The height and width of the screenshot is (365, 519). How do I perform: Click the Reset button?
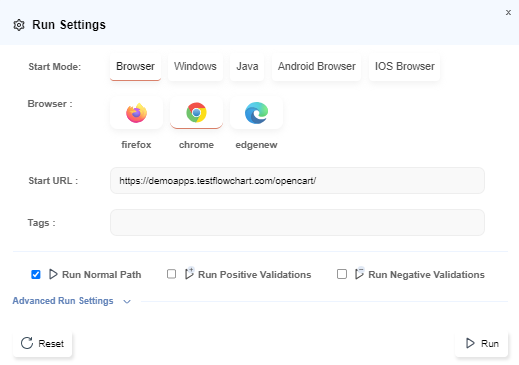42,344
